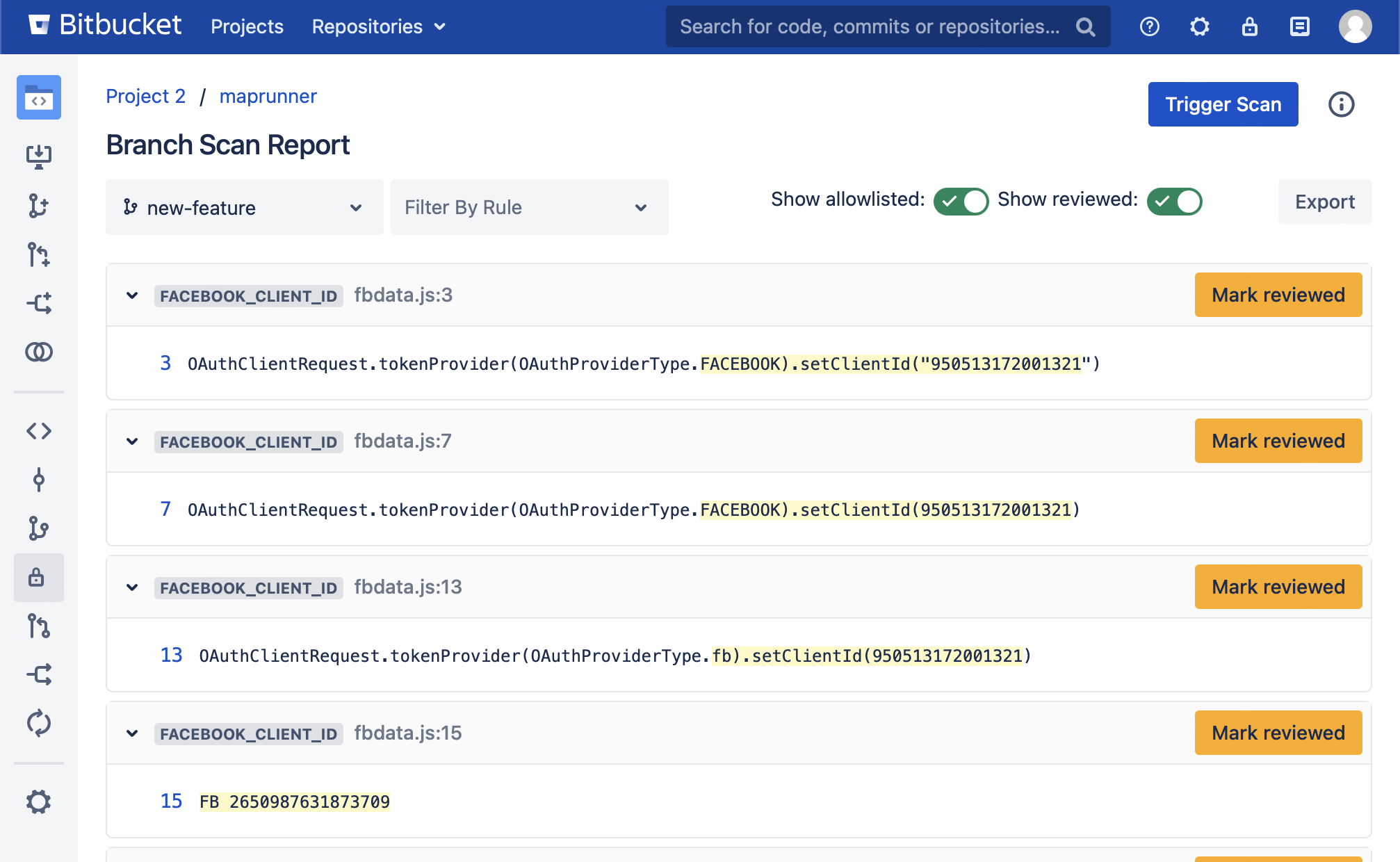The image size is (1400, 862).
Task: Open the new-feature branch dropdown
Action: [x=244, y=207]
